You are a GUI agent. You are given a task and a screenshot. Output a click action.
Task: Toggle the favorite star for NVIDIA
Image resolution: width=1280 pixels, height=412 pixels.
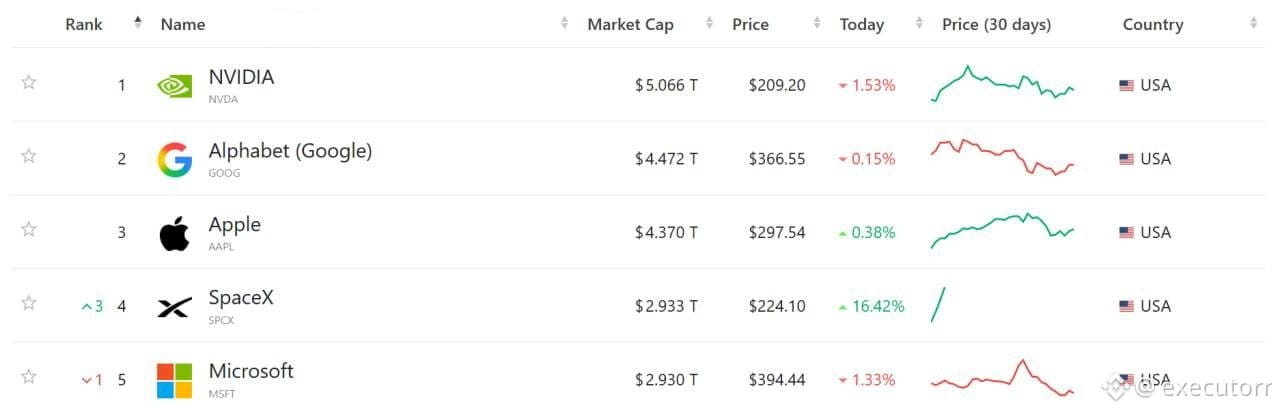tap(29, 83)
